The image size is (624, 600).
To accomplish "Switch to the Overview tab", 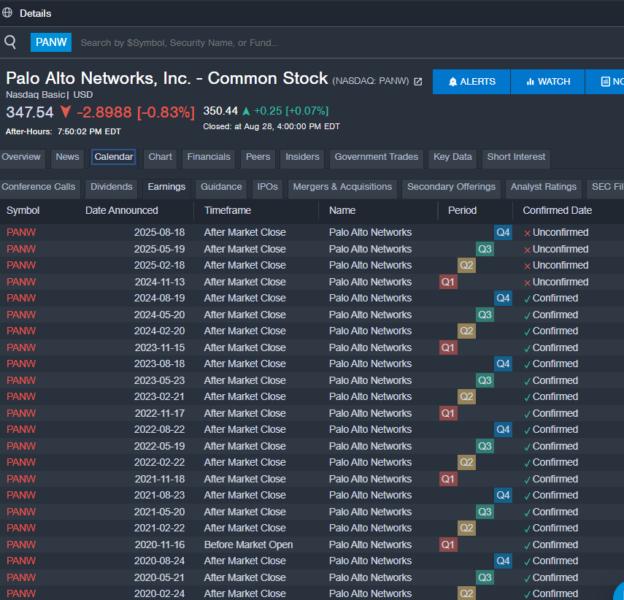I will pyautogui.click(x=21, y=157).
